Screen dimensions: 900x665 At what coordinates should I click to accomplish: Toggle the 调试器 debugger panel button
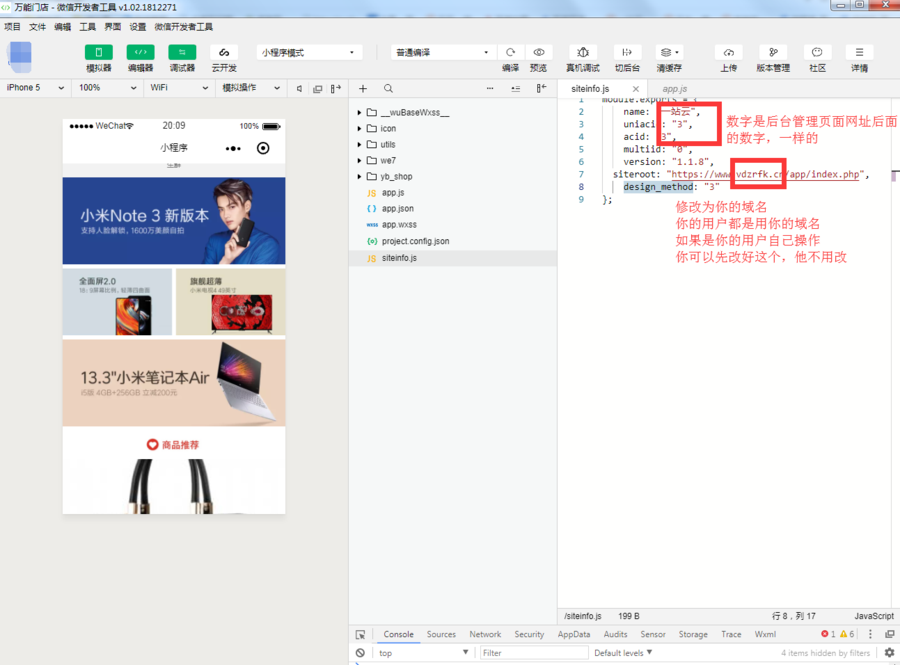(182, 52)
